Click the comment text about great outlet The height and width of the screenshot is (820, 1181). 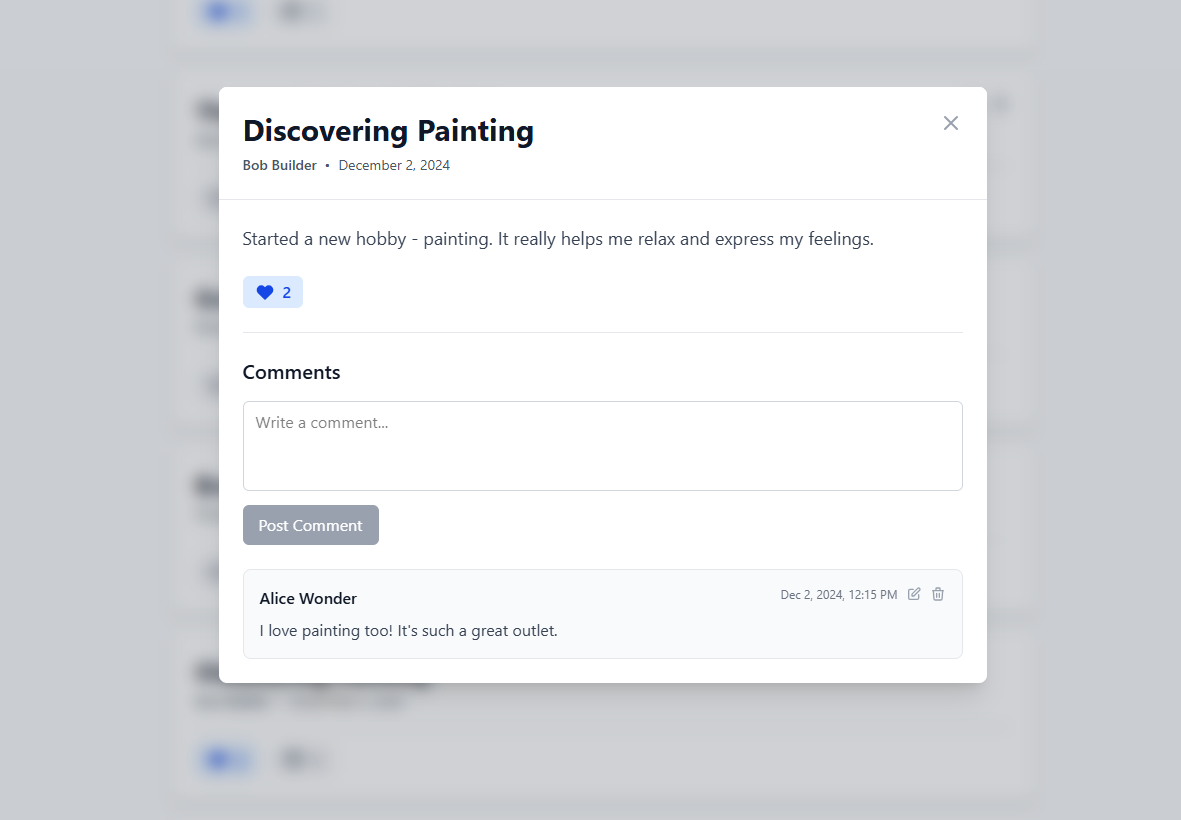[408, 630]
